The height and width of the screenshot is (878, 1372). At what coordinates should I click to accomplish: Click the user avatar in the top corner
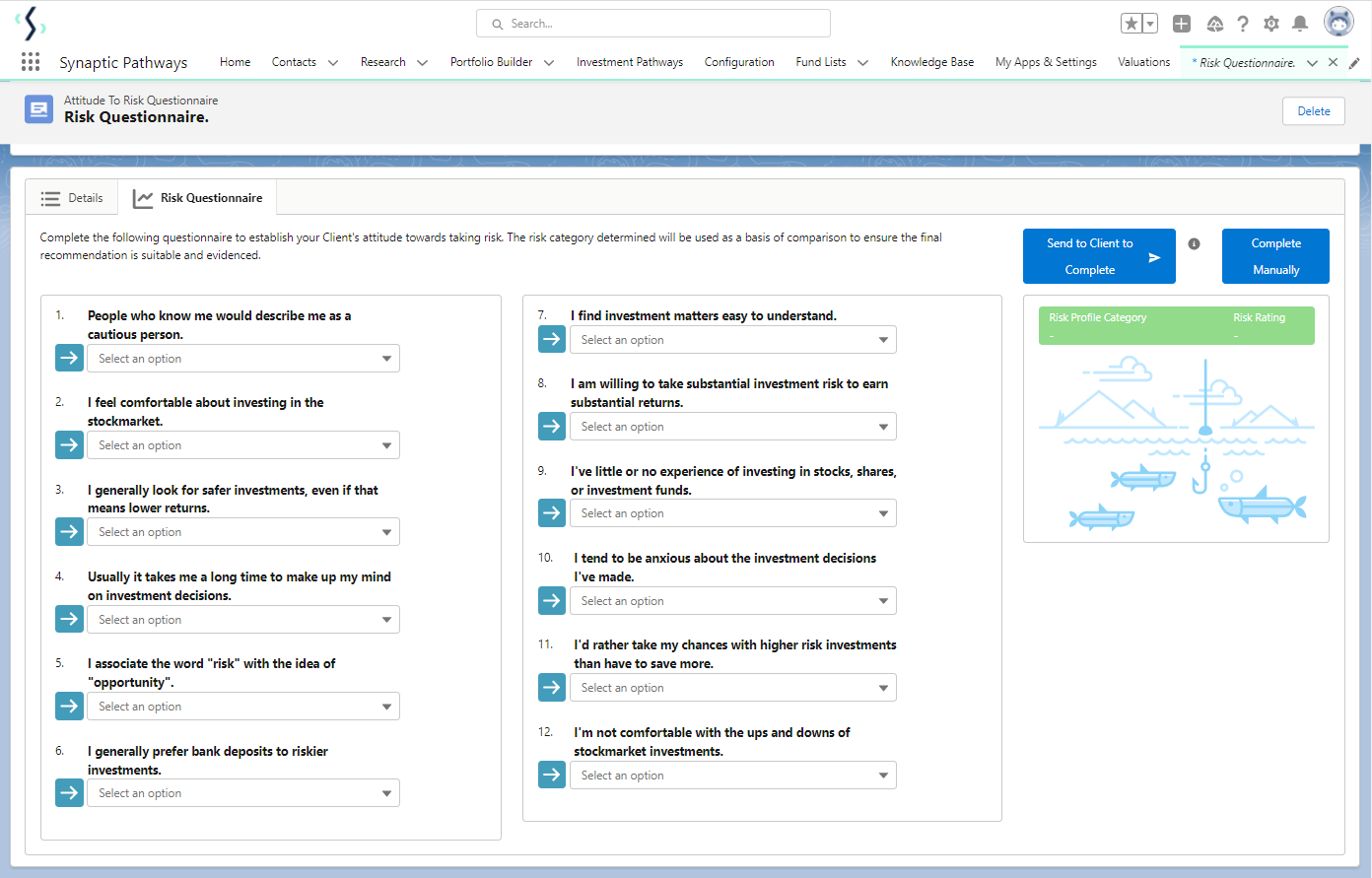tap(1338, 21)
